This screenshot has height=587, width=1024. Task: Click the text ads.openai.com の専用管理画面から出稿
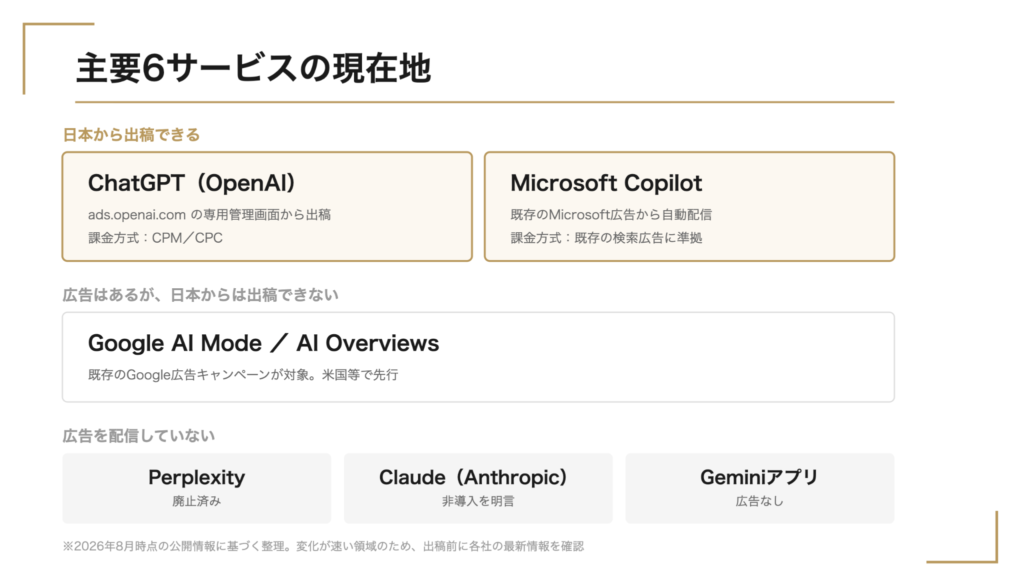pos(209,215)
